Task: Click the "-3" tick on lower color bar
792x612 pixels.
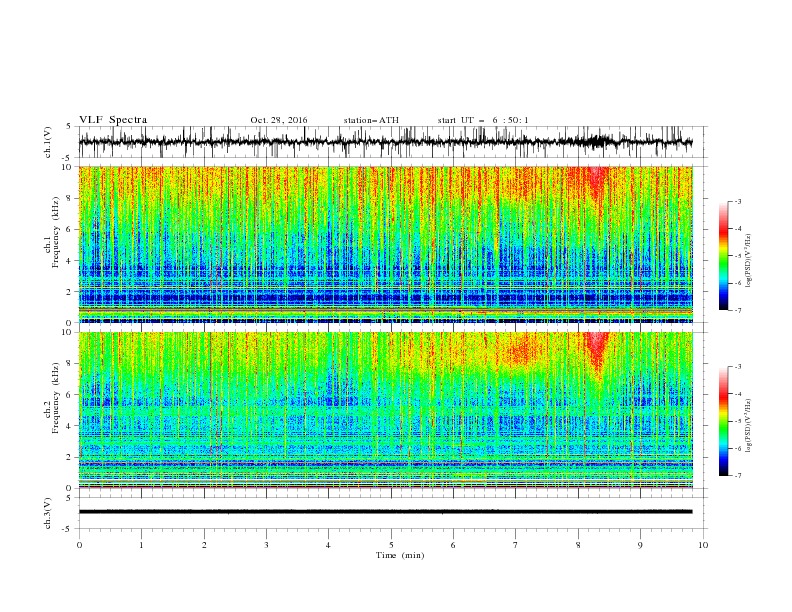Action: point(737,367)
